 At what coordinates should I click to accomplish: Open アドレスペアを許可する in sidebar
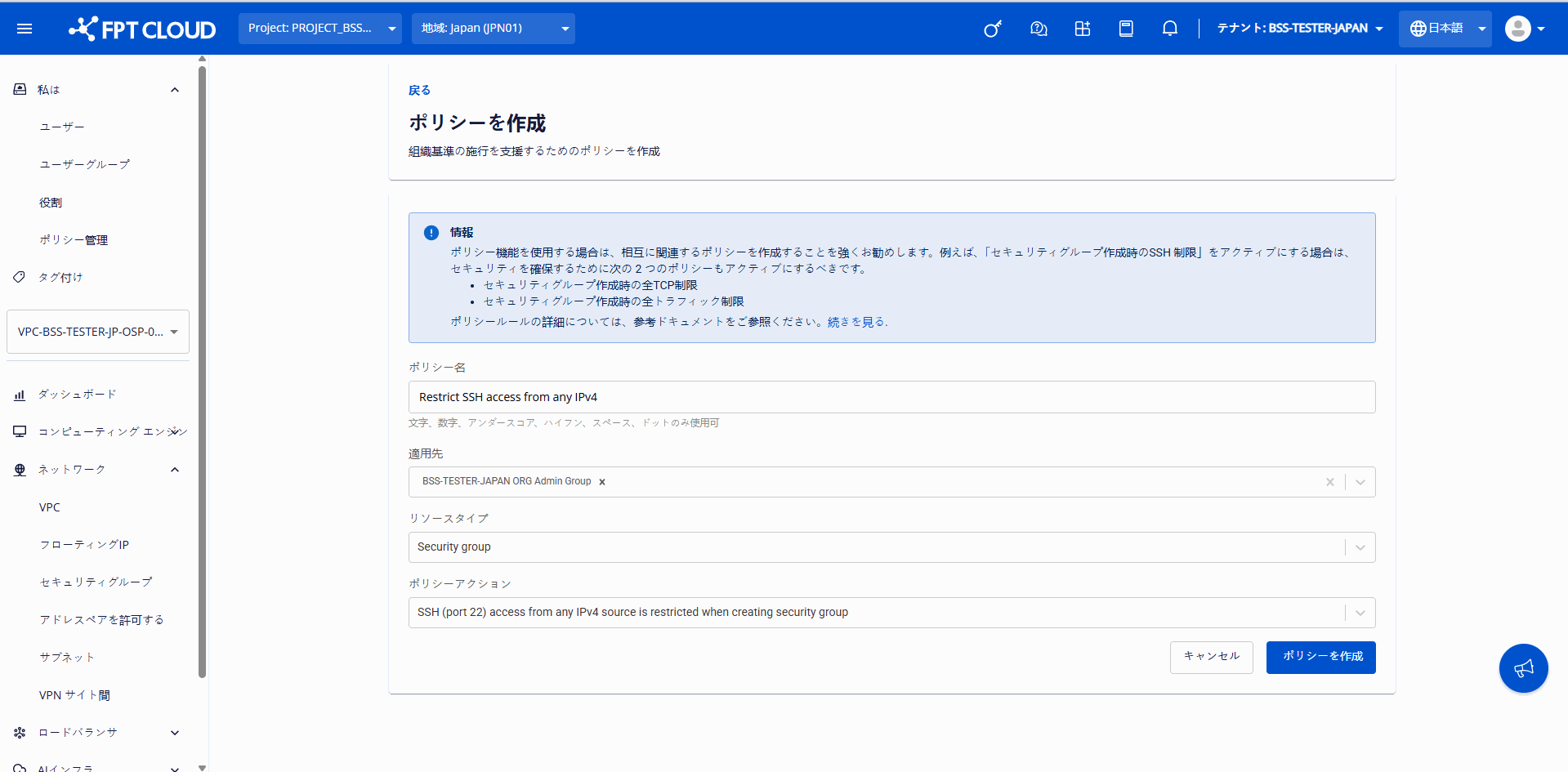tap(102, 620)
